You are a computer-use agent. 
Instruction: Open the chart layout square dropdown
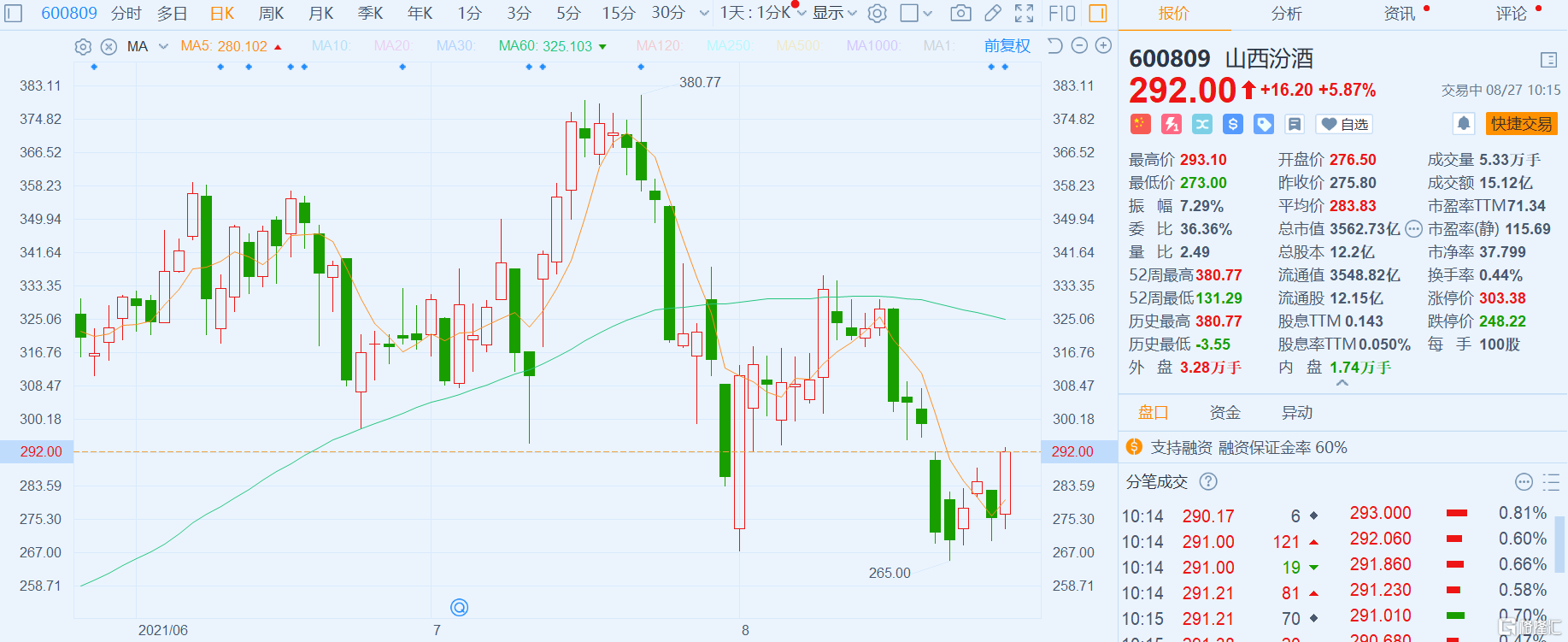916,13
